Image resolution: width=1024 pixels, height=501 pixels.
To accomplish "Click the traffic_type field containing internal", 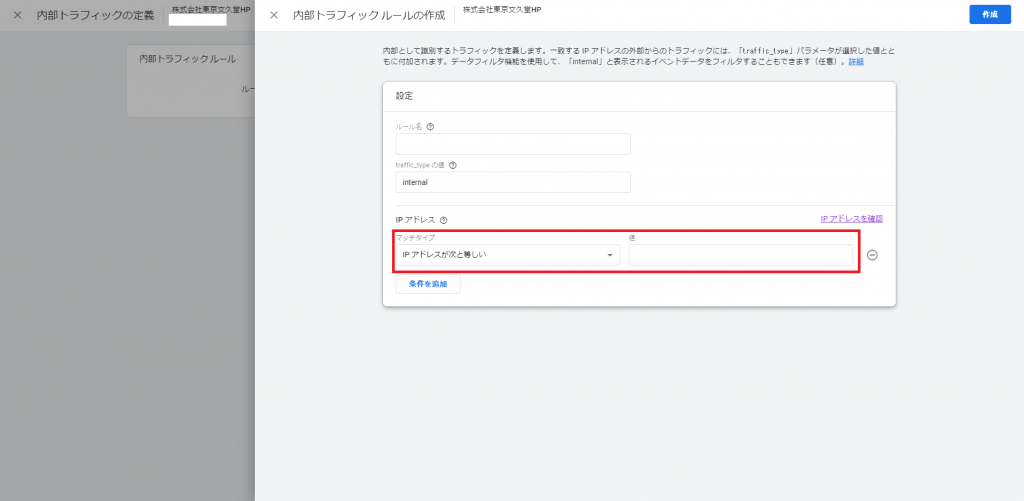I will [513, 182].
